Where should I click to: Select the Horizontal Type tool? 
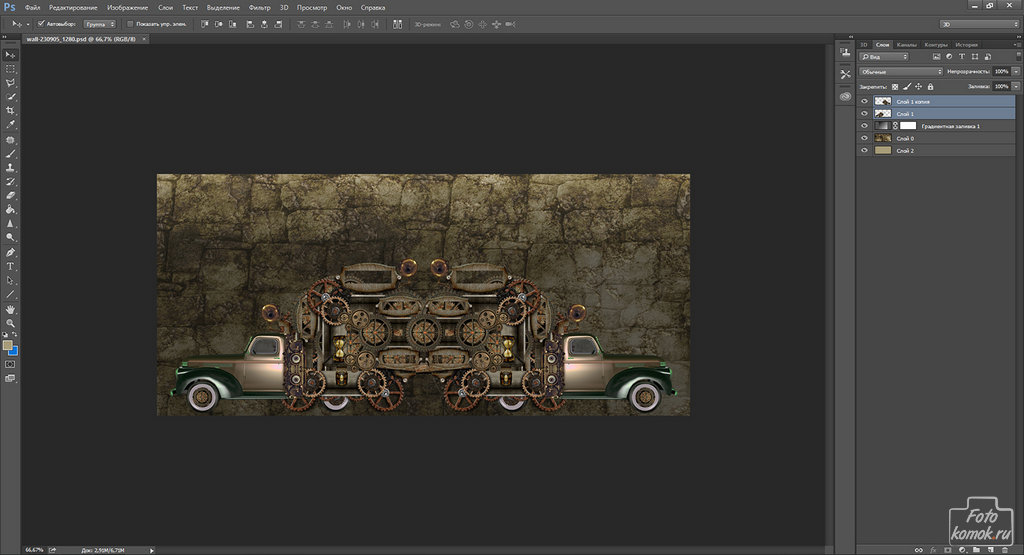[x=11, y=267]
